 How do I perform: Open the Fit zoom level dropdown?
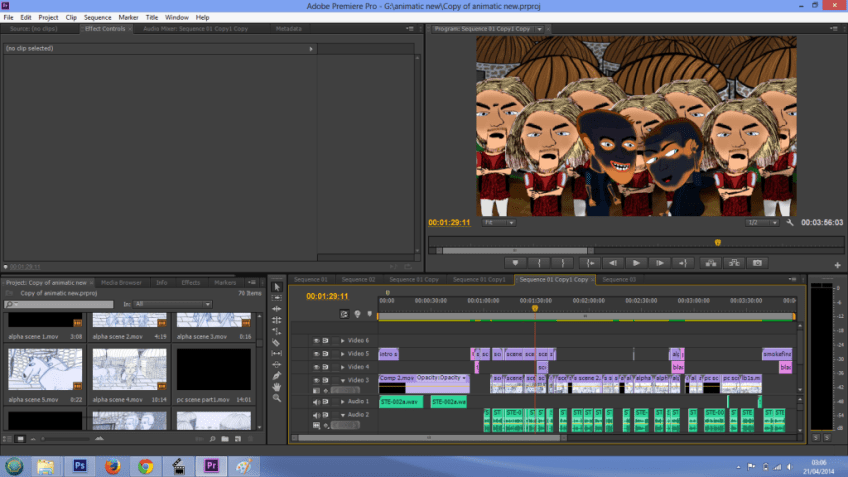[500, 223]
